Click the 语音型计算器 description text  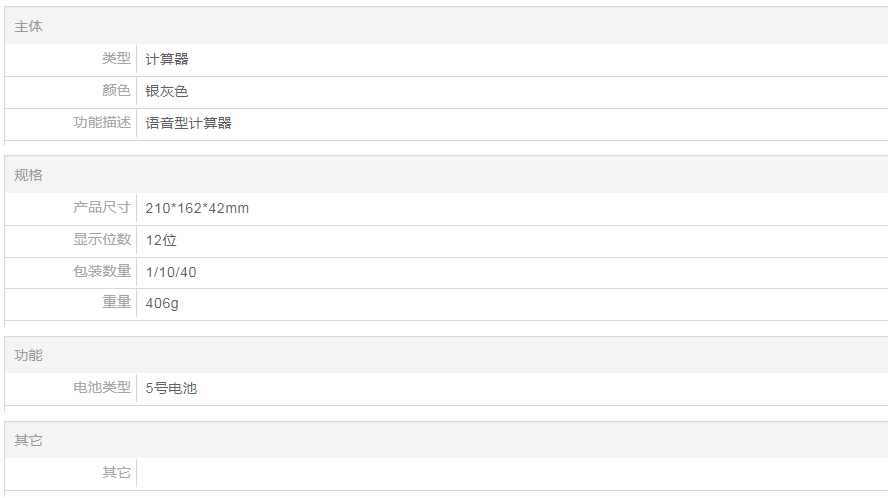coord(189,123)
